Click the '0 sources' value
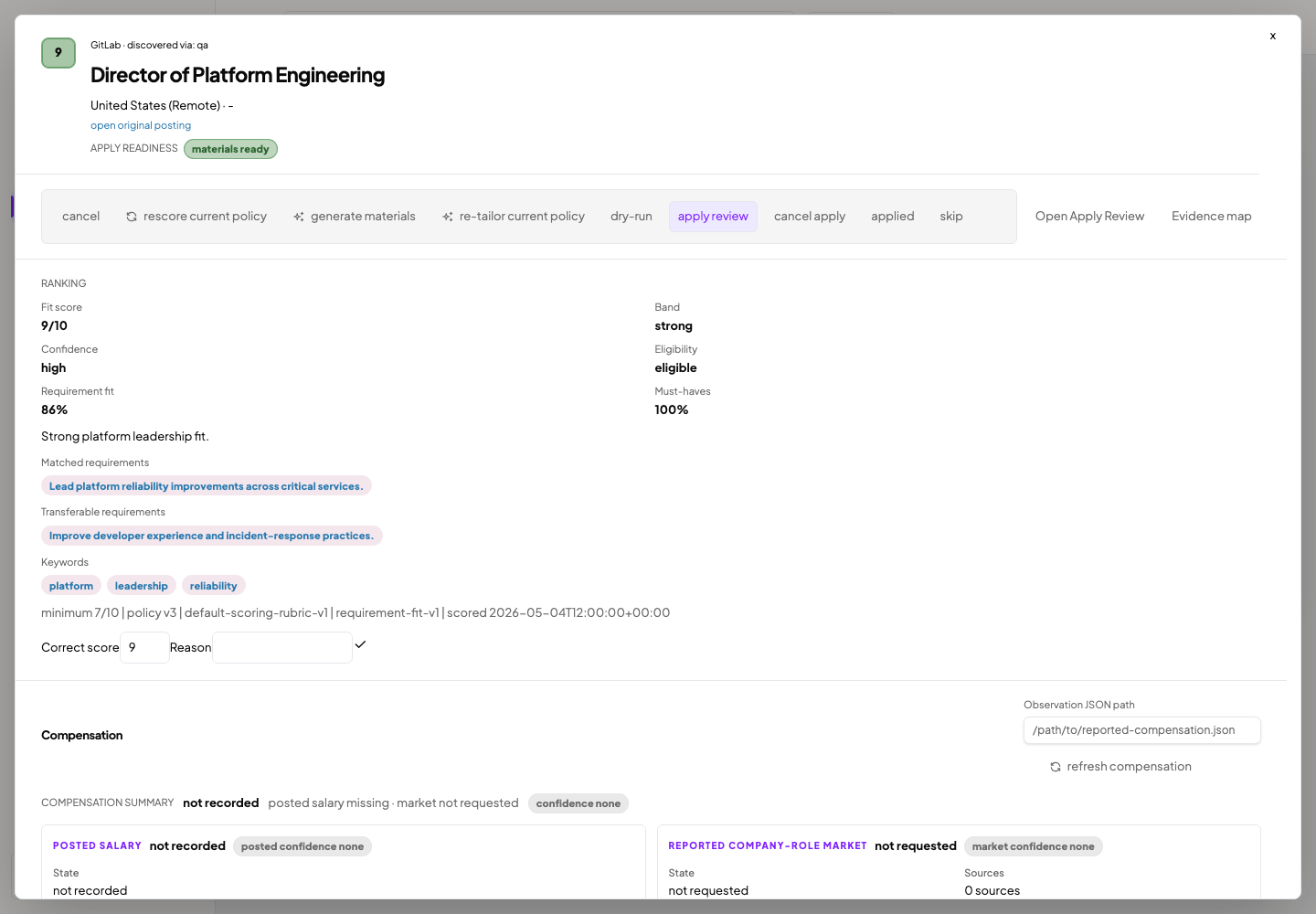1316x914 pixels. 992,890
